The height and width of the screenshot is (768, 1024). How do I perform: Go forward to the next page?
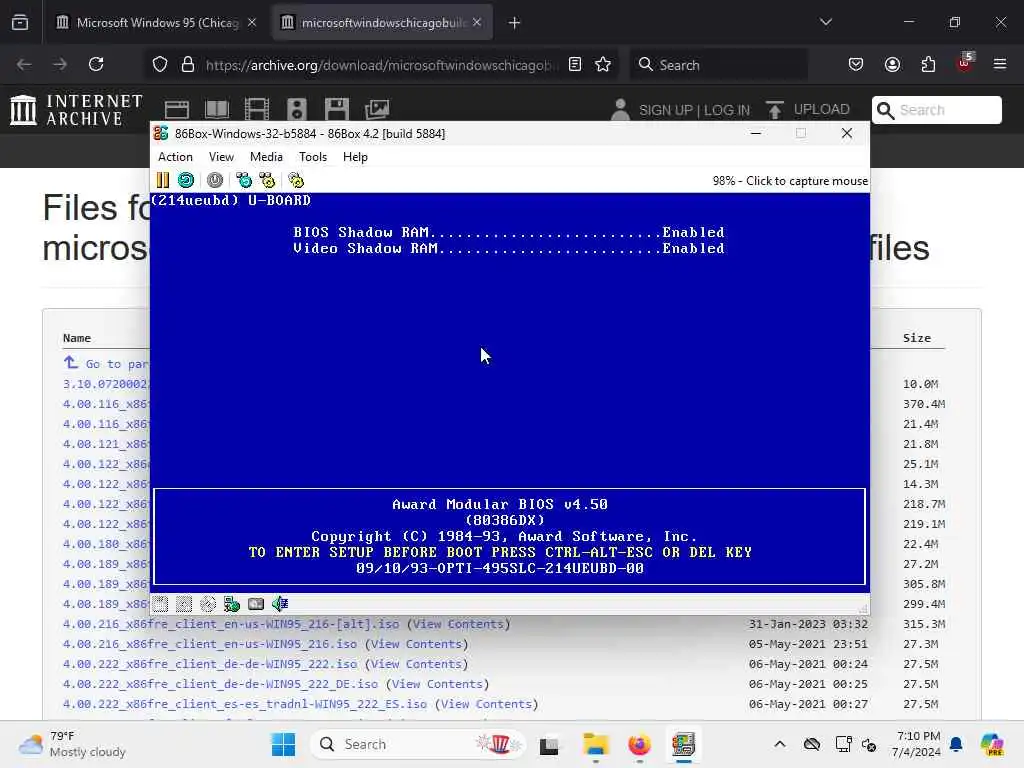coord(60,64)
